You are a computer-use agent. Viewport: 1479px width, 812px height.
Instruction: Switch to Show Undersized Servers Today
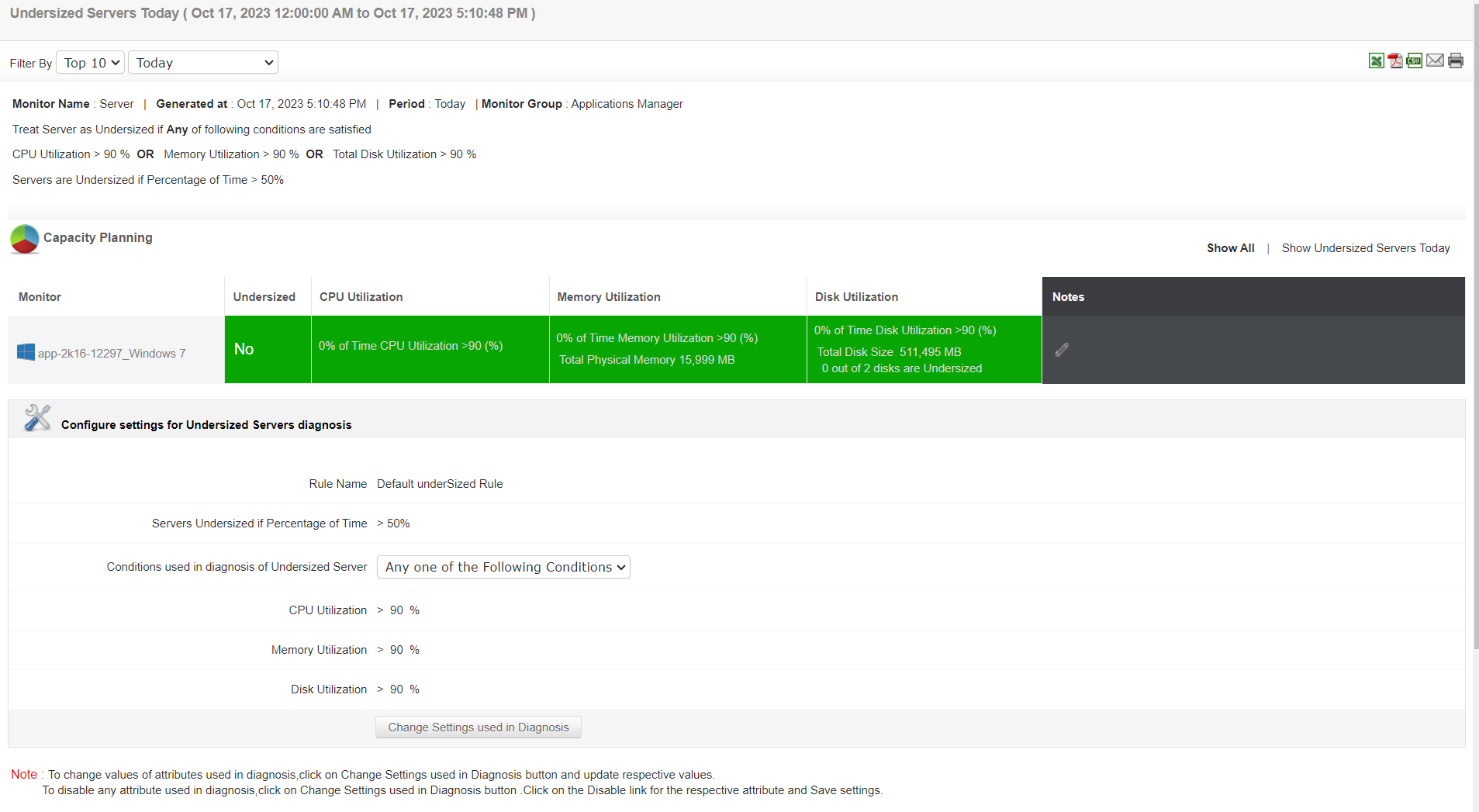point(1365,248)
